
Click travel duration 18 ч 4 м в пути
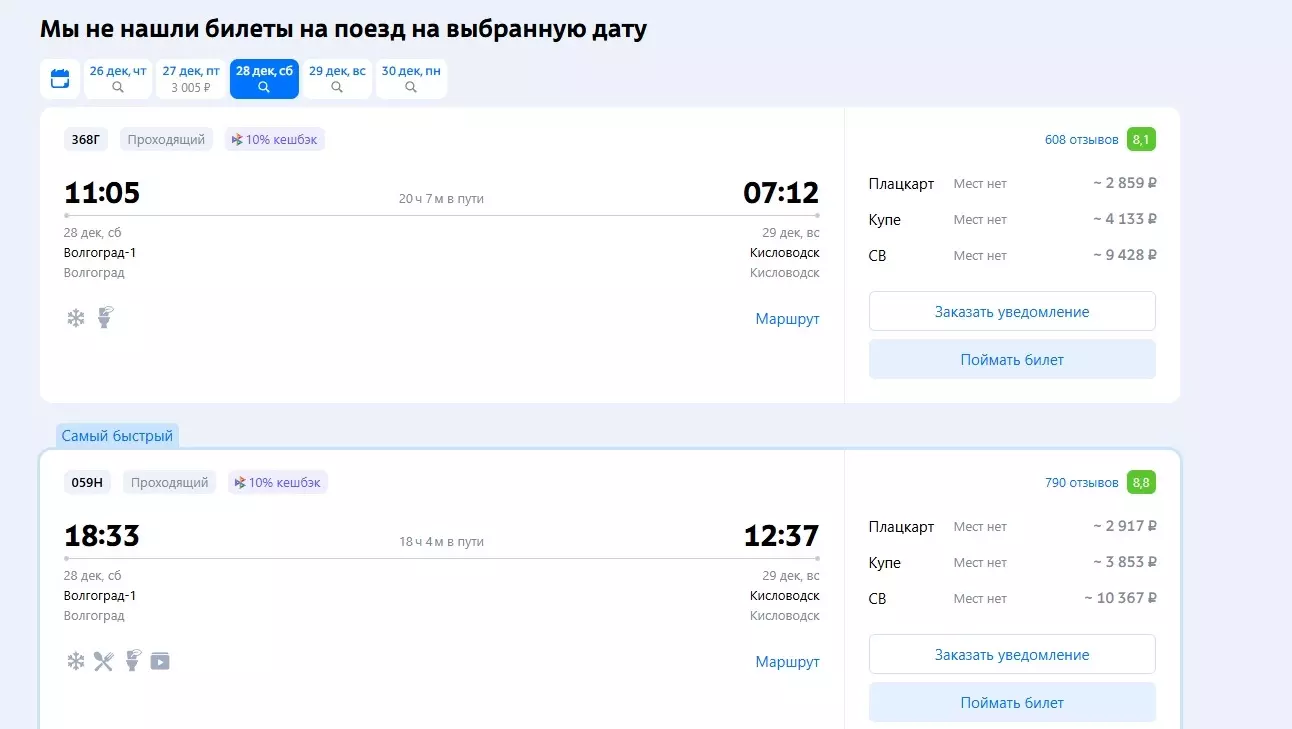pyautogui.click(x=441, y=542)
